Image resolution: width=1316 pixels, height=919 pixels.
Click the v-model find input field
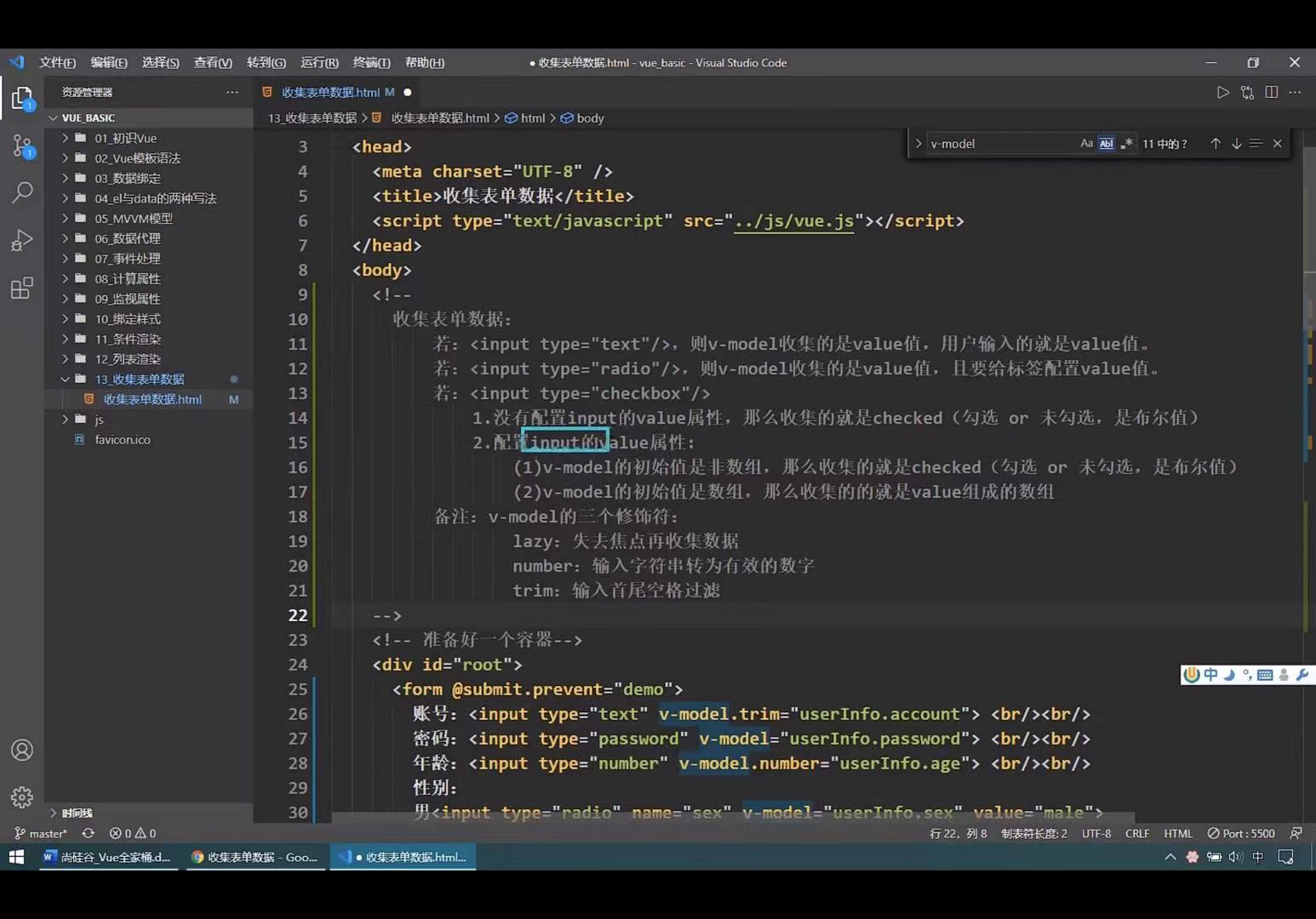pyautogui.click(x=1000, y=144)
